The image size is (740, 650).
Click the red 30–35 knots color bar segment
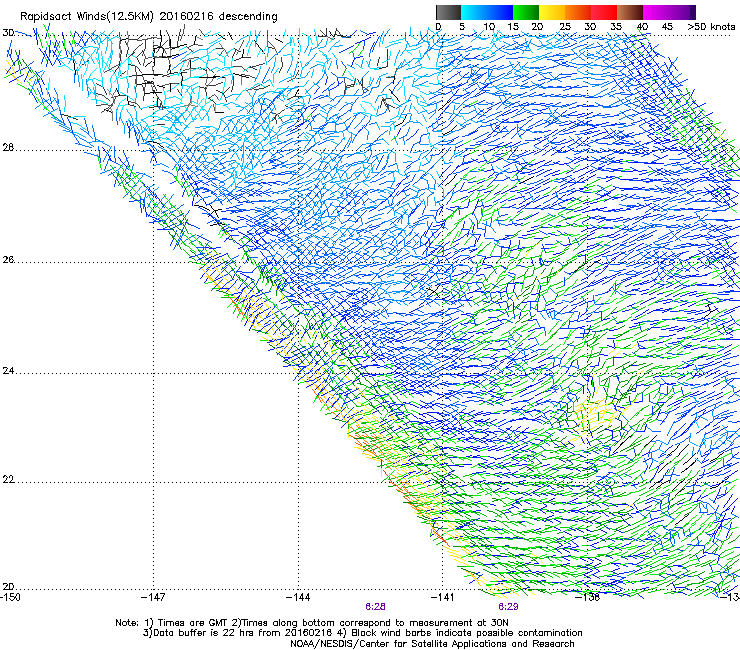coord(604,12)
